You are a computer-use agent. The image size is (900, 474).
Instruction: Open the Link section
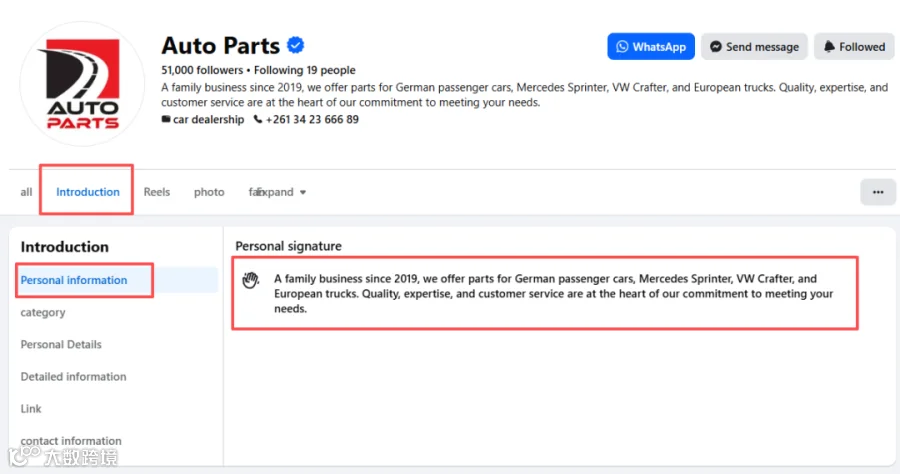(x=31, y=409)
